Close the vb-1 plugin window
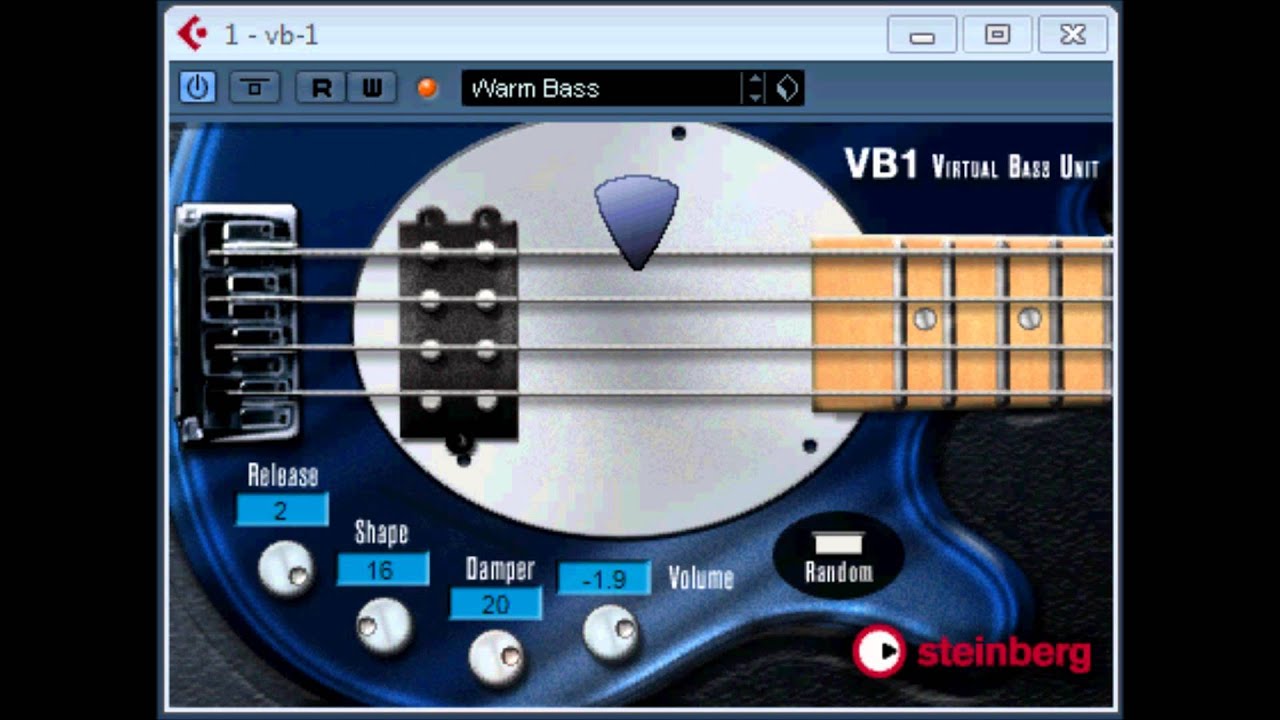 [x=1073, y=35]
